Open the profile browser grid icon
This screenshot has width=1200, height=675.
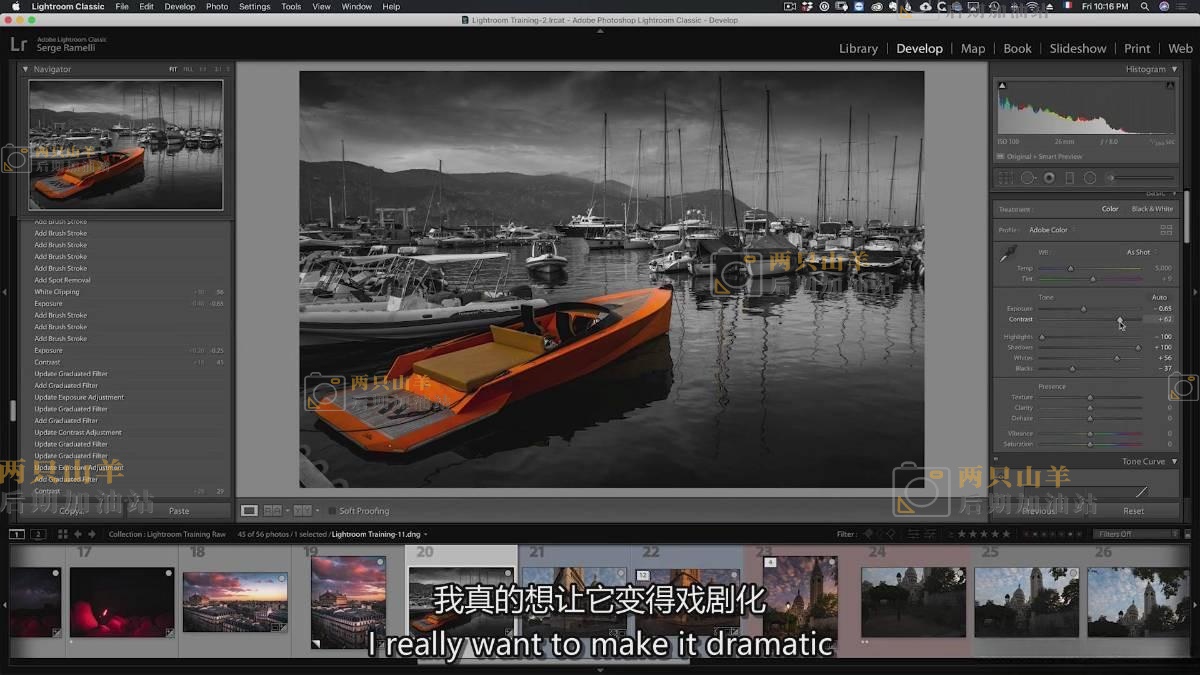point(1166,230)
